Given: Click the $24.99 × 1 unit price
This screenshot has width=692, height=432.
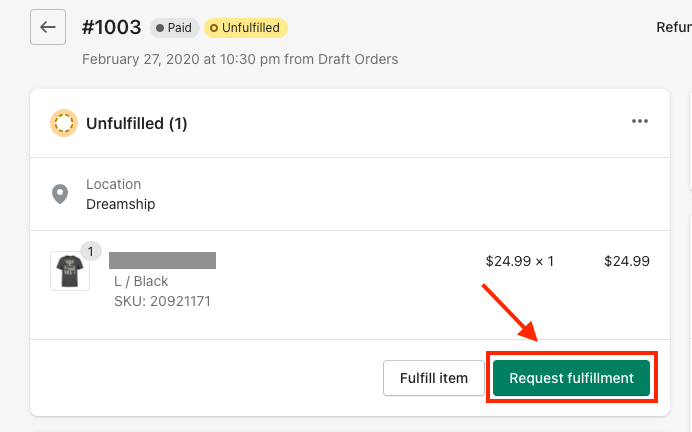Looking at the screenshot, I should pos(519,262).
